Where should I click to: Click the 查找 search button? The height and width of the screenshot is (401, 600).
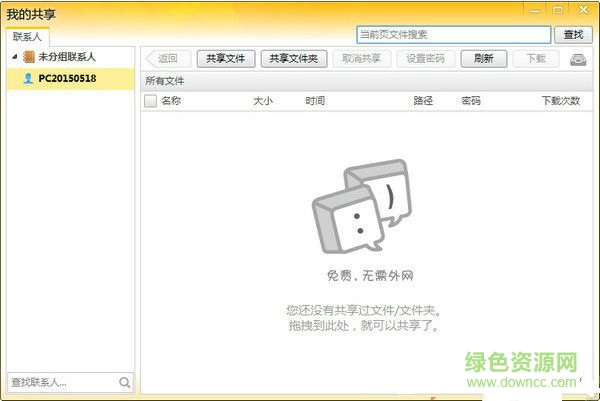pyautogui.click(x=573, y=35)
